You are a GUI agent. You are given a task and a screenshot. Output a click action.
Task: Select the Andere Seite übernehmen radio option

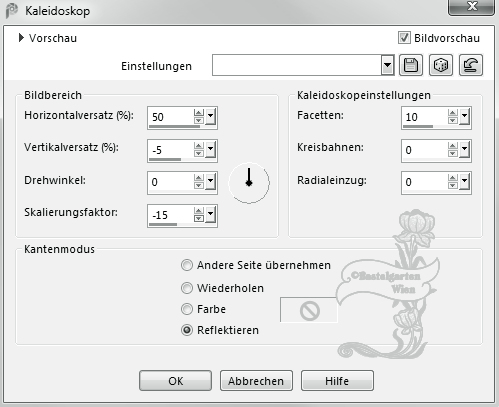[x=187, y=265]
